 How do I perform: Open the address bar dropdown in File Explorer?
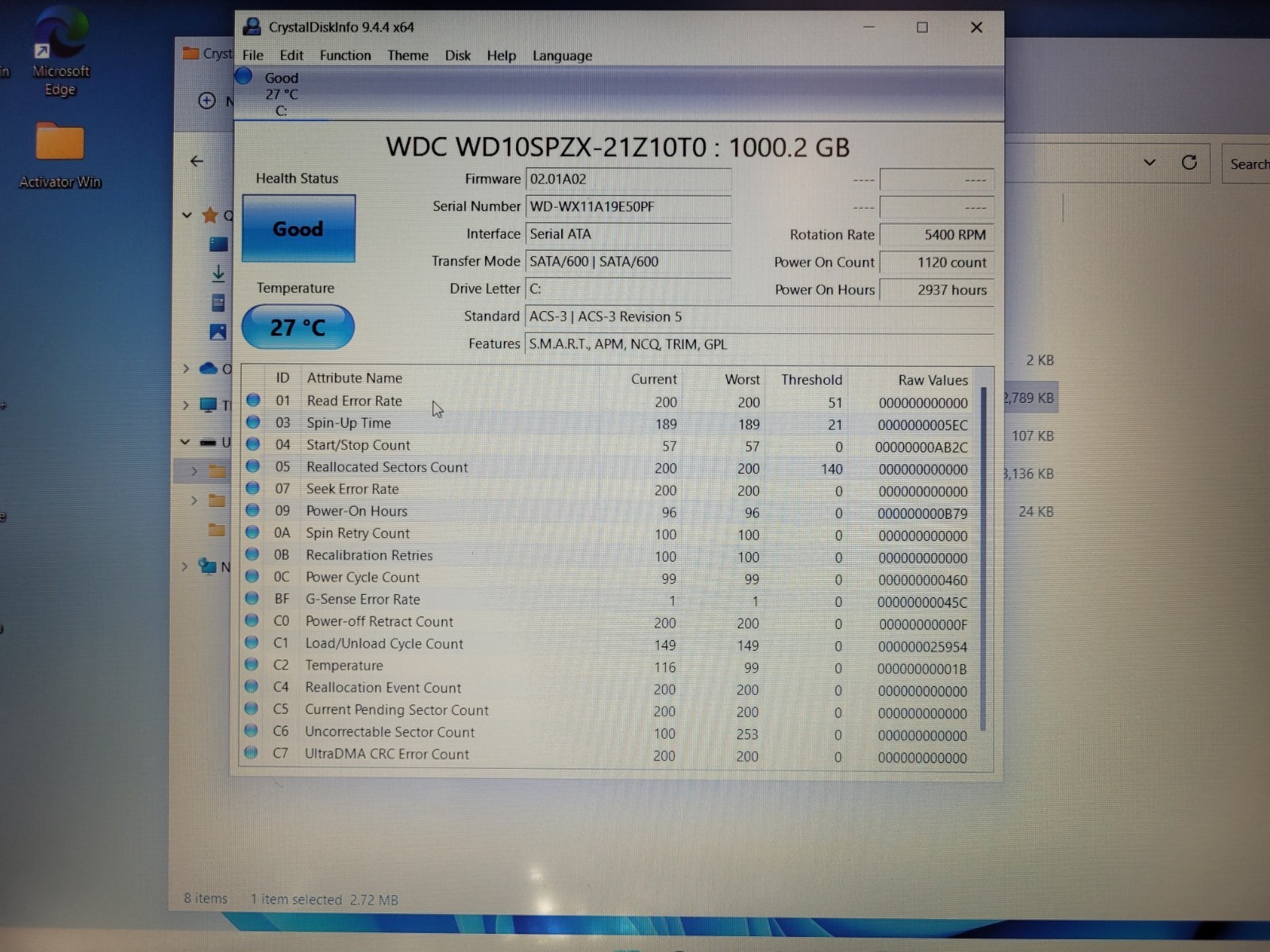(x=1149, y=163)
